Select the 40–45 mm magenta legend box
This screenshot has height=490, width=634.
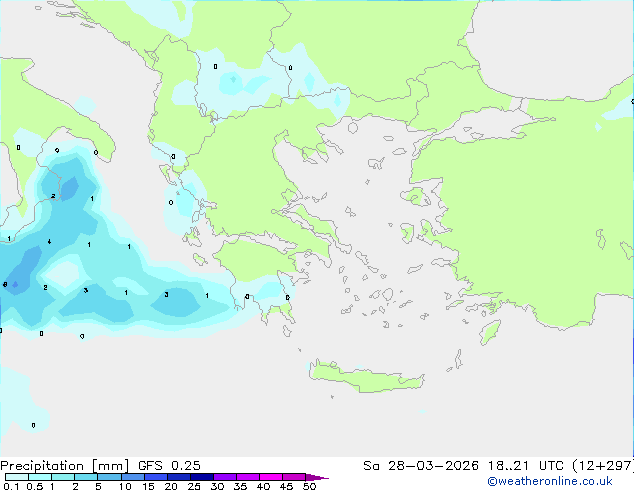coord(271,477)
